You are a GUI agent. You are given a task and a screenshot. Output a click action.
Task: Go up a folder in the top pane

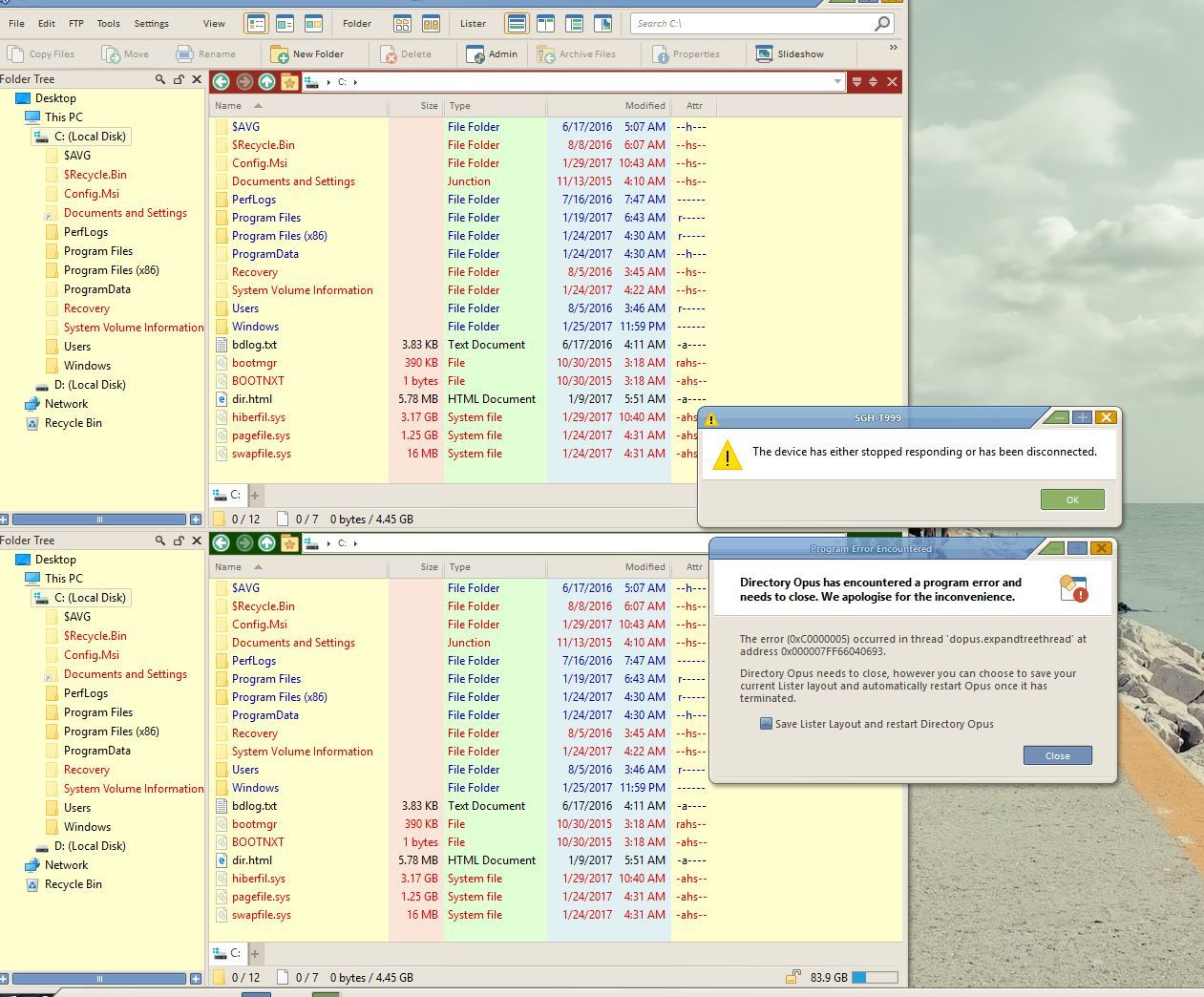click(x=267, y=82)
